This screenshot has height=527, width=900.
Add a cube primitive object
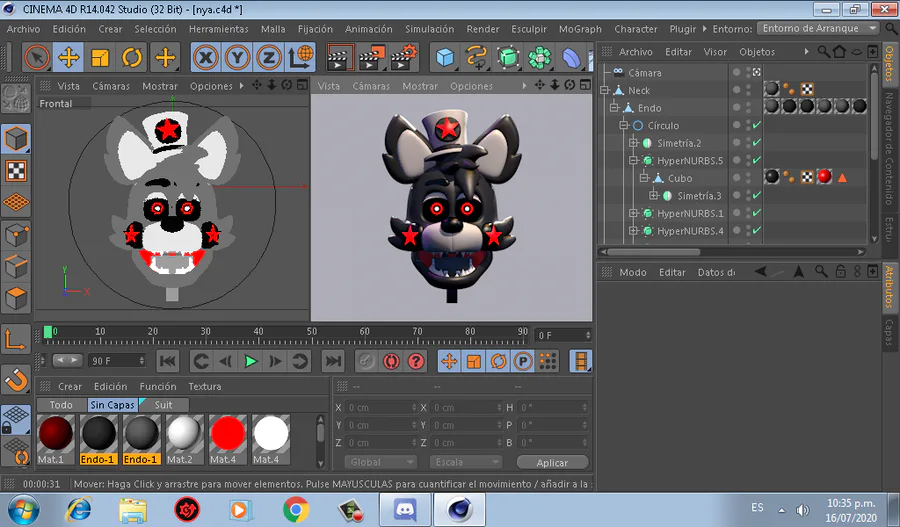[445, 57]
